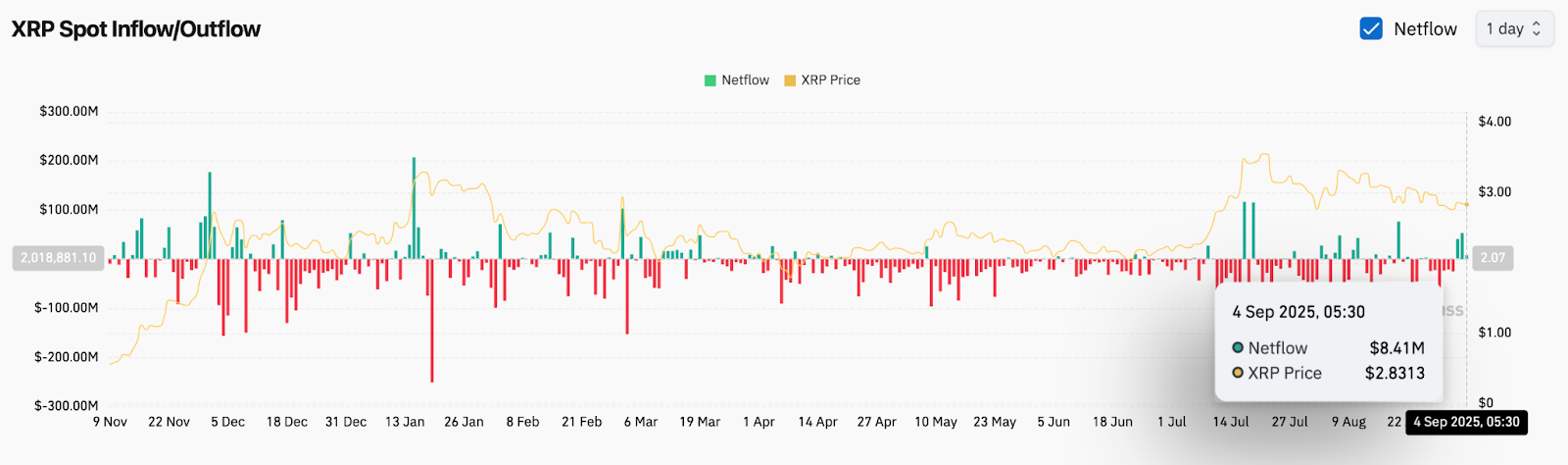
Task: Click the XRP Spot Inflow/Outflow title
Action: click(x=136, y=29)
